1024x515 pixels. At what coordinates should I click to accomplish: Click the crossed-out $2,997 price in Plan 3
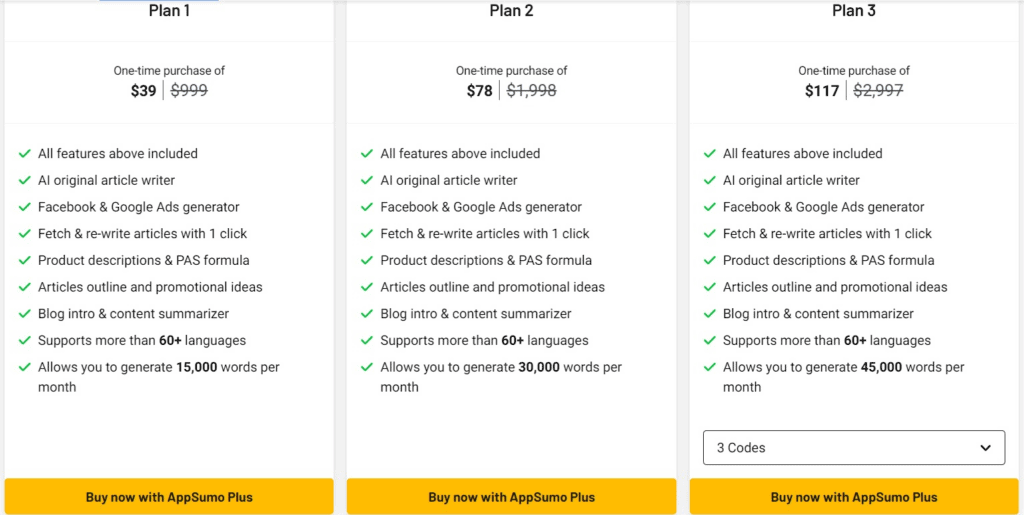point(878,91)
